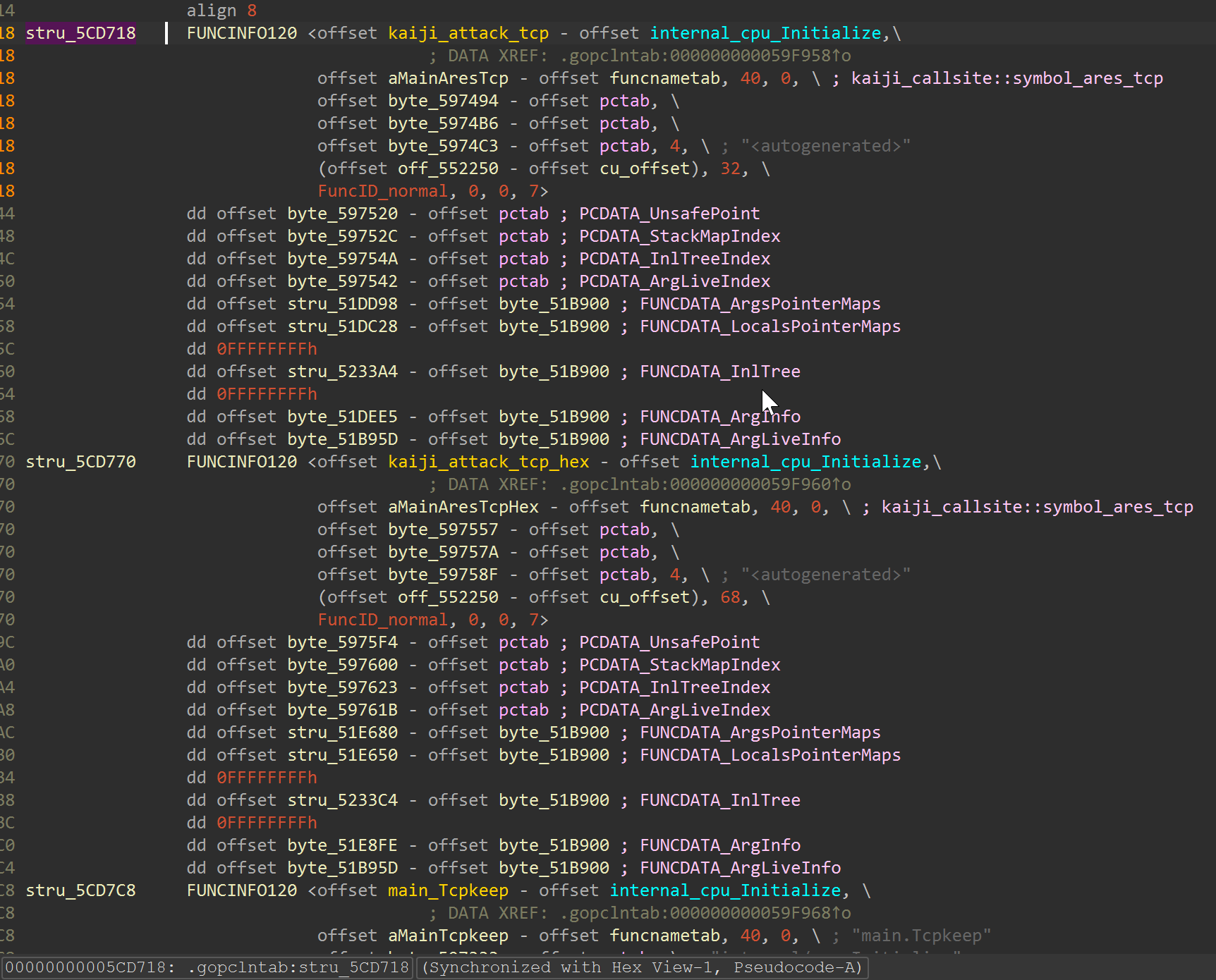Select the FuncID_normal constant
The image size is (1216, 980).
pos(382,190)
